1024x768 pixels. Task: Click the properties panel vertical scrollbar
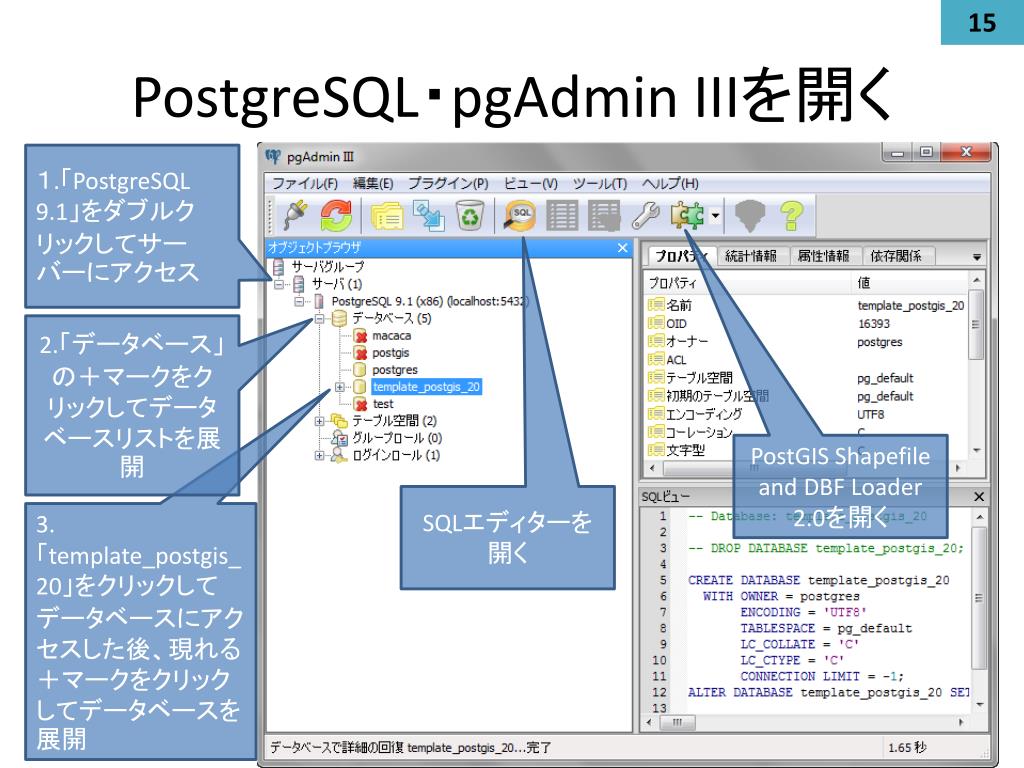976,364
